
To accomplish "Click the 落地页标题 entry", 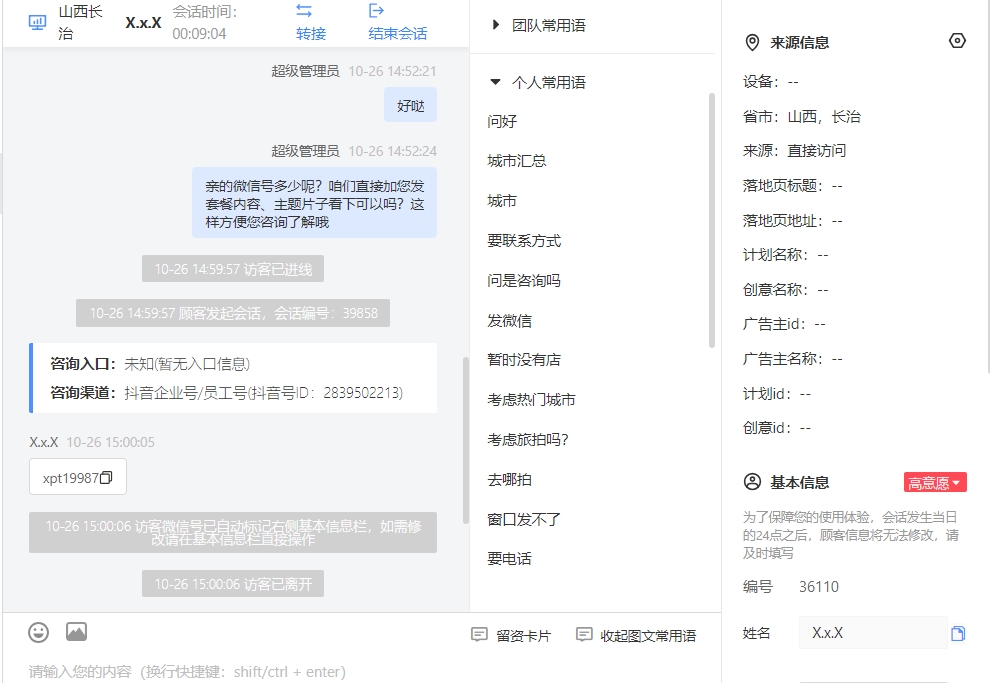I will coord(792,186).
